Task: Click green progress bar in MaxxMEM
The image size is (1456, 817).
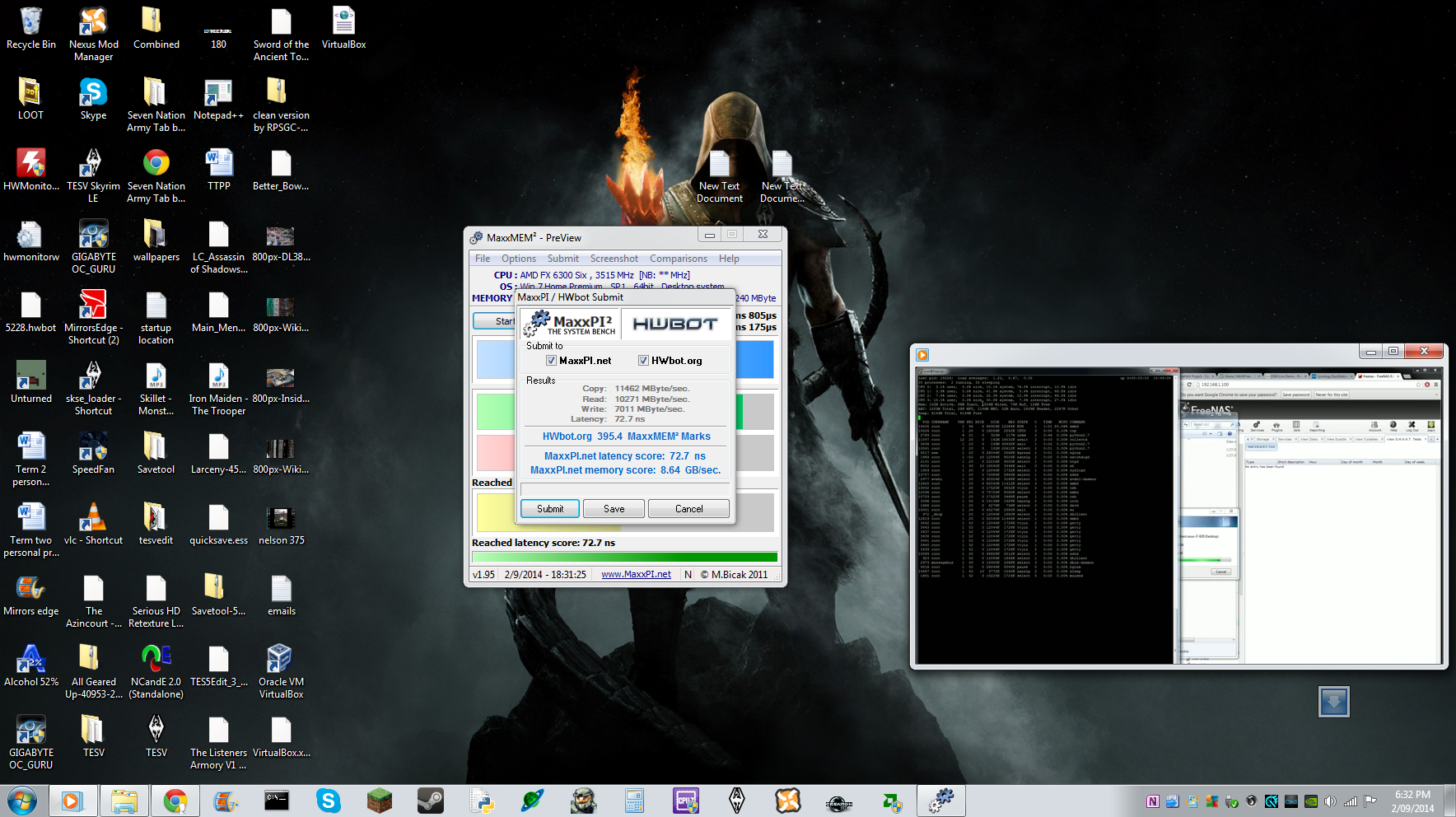Action: tap(624, 558)
